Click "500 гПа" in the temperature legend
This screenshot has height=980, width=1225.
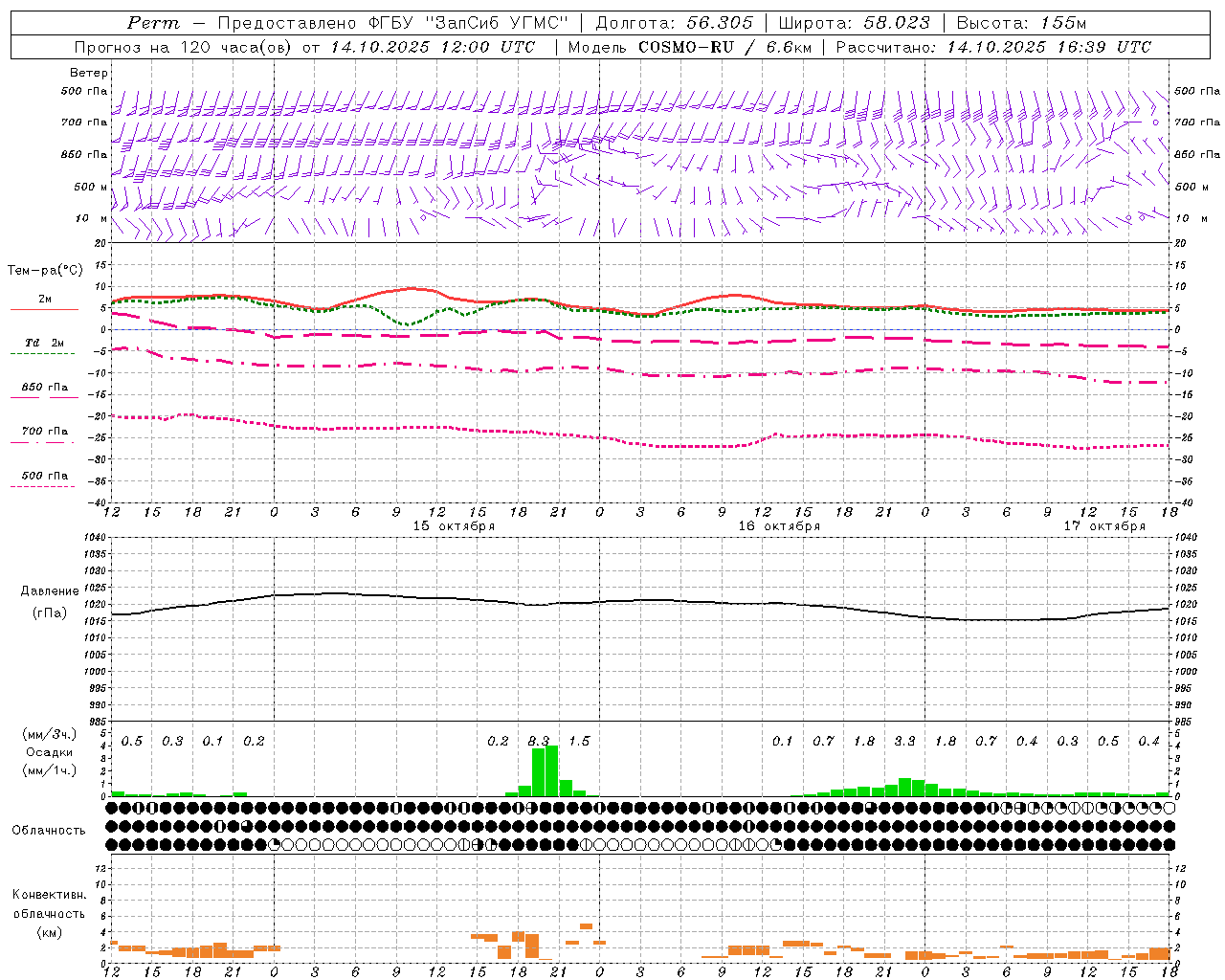(44, 476)
